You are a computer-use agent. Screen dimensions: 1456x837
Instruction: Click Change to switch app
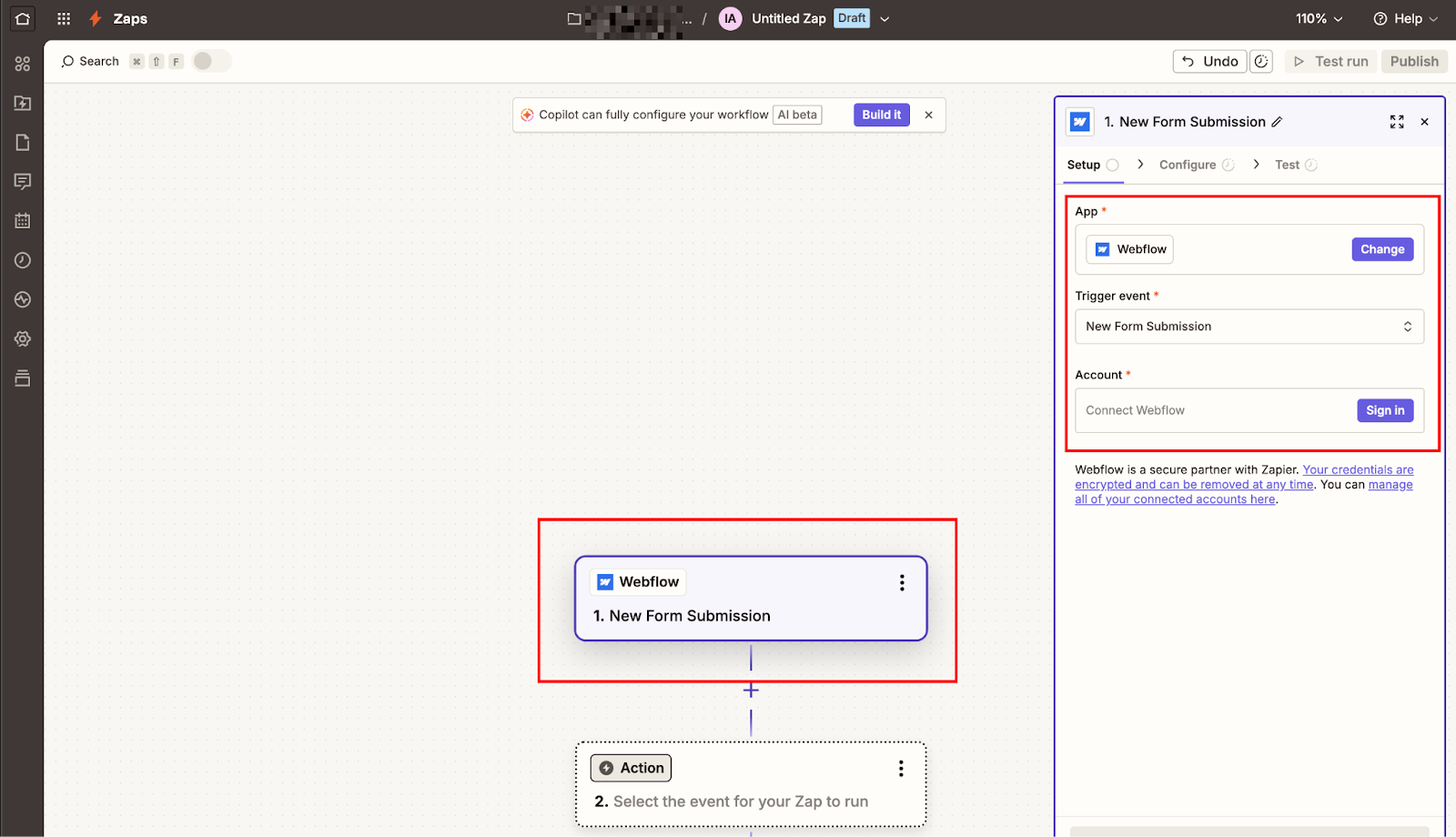(1382, 249)
